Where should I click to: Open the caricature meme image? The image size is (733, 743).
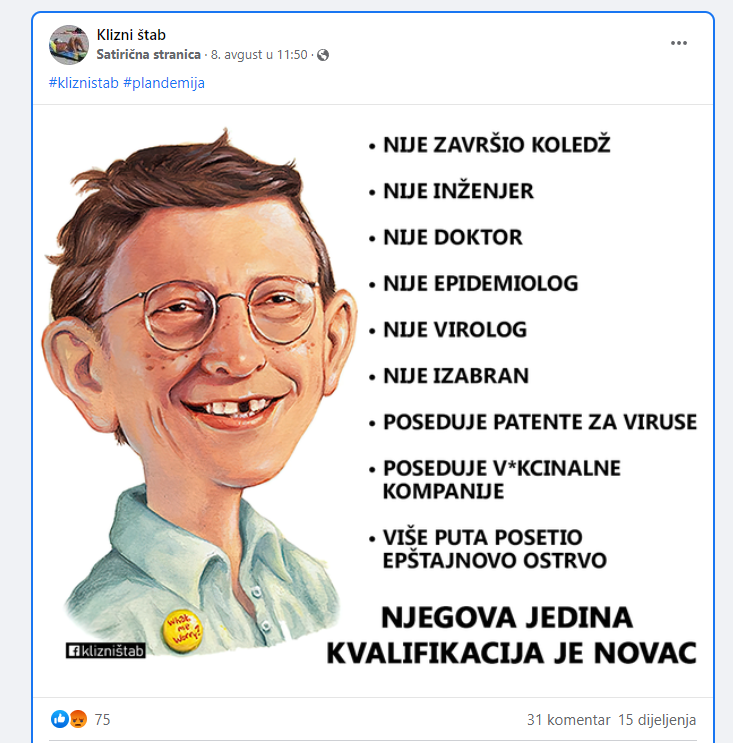[x=373, y=400]
